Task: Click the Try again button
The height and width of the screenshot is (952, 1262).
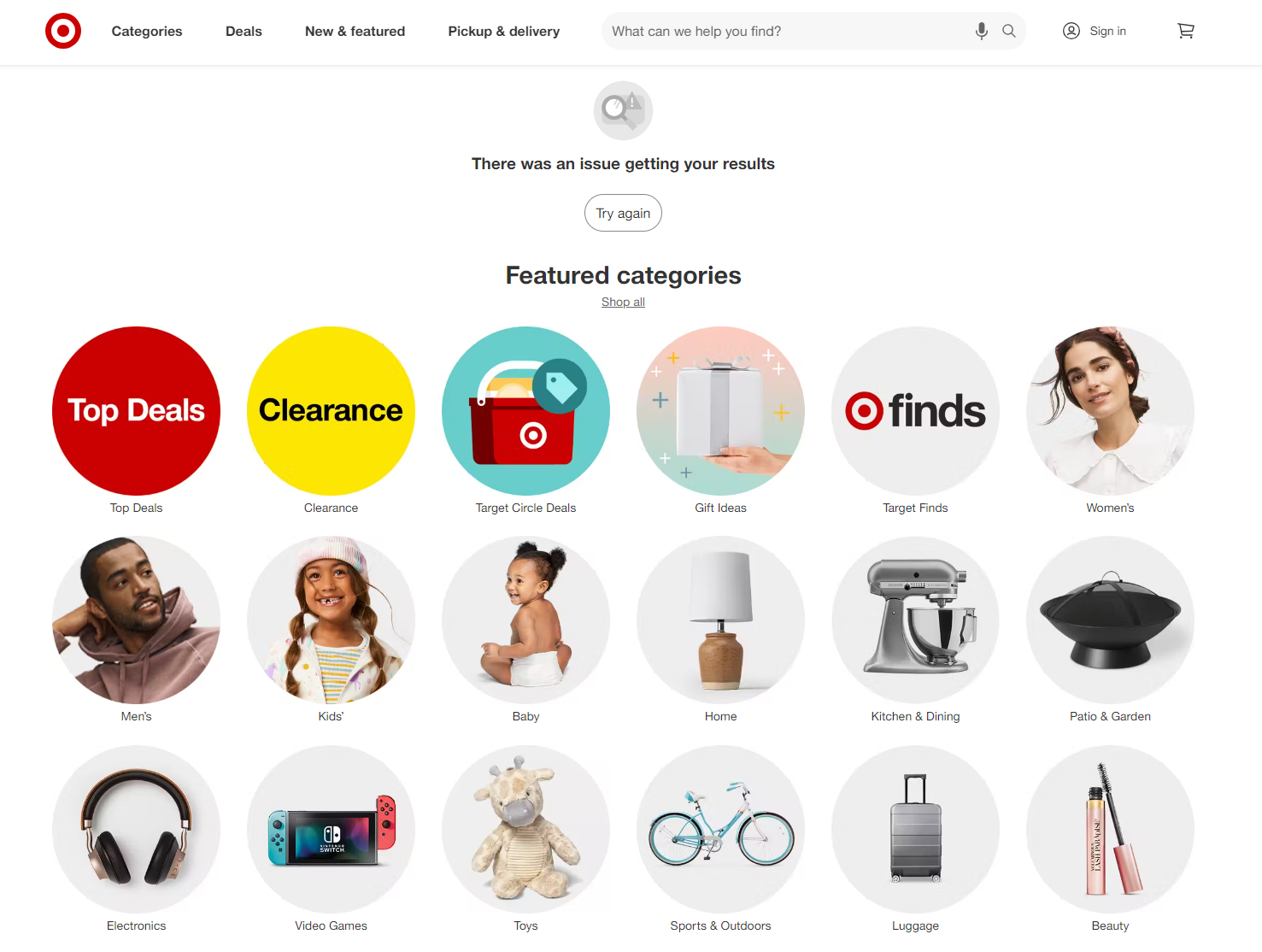Action: tap(623, 213)
